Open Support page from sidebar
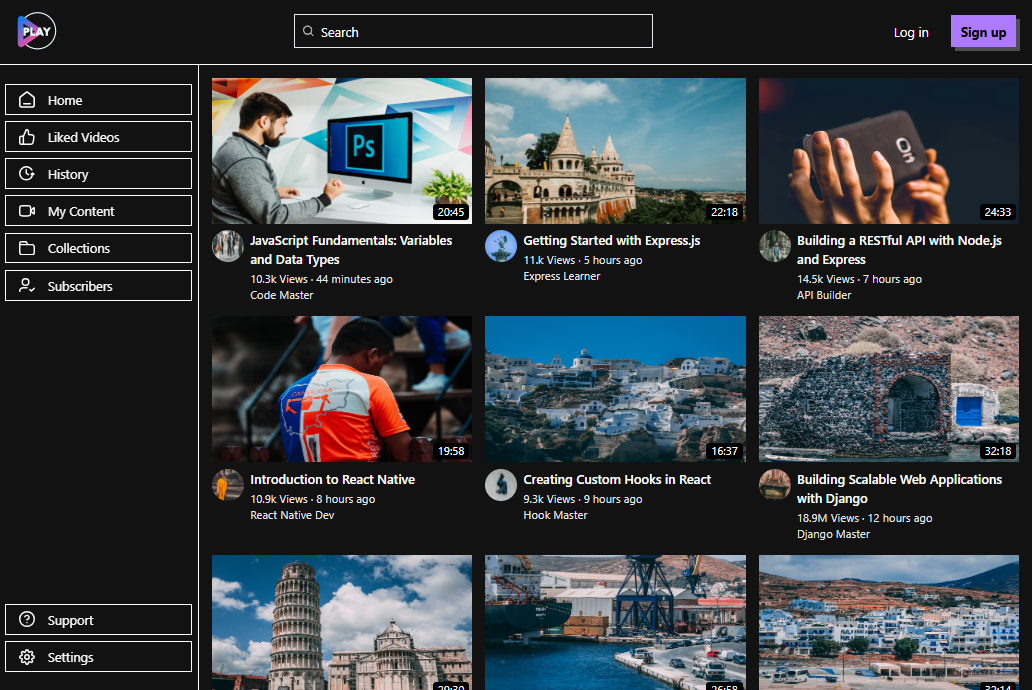Image resolution: width=1033 pixels, height=690 pixels. (98, 619)
